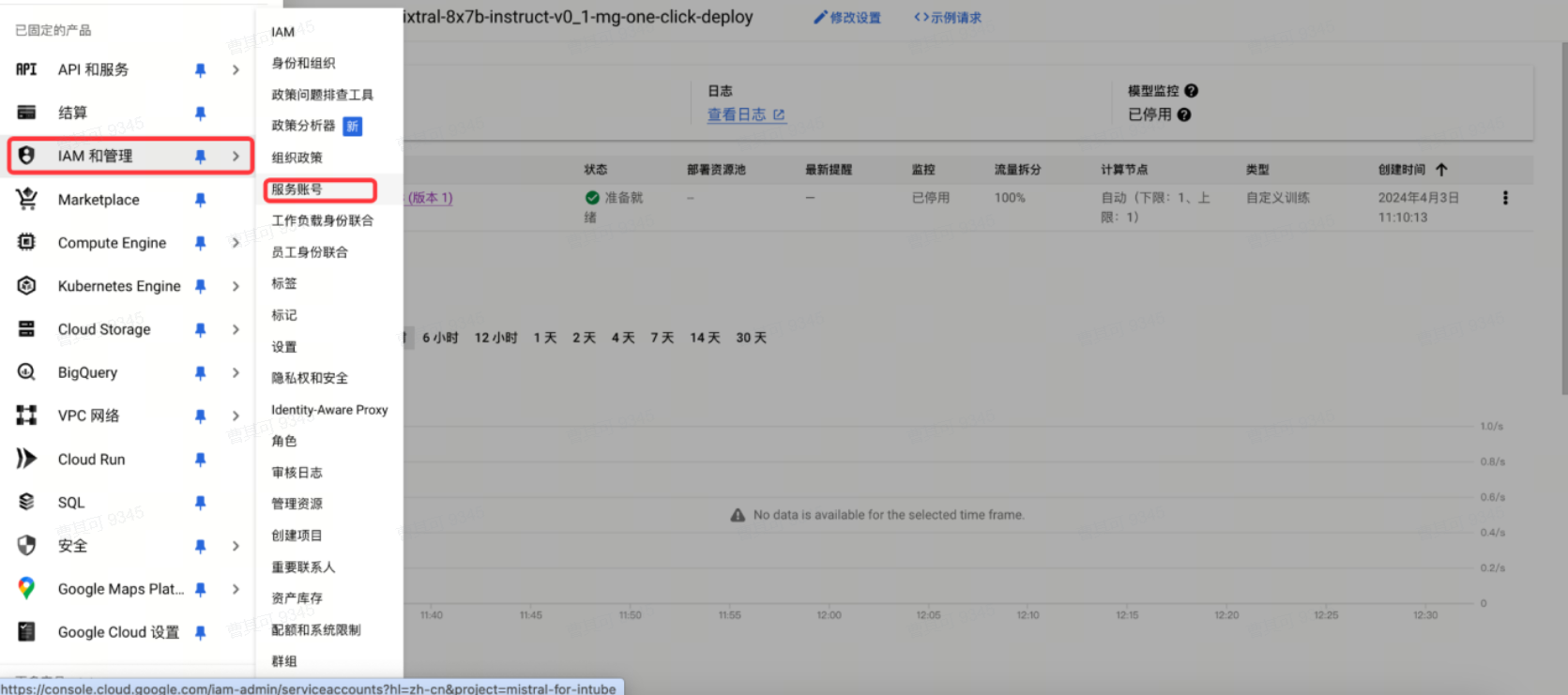Open 角色 from the IAM submenu
The height and width of the screenshot is (695, 1568).
(x=283, y=441)
